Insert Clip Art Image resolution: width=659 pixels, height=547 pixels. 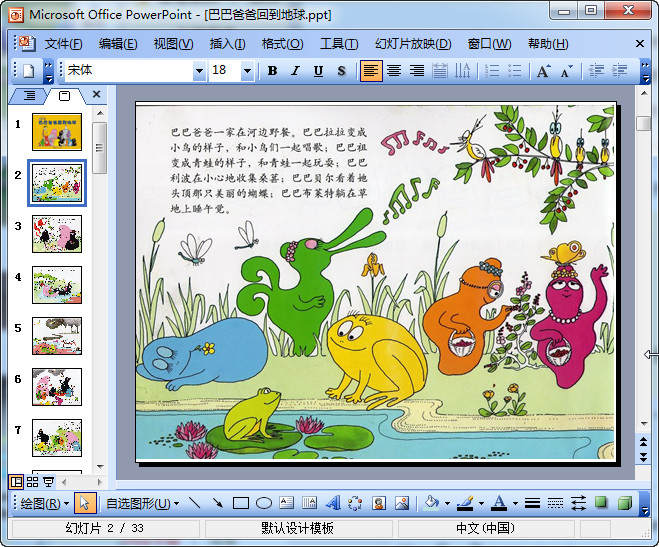379,503
